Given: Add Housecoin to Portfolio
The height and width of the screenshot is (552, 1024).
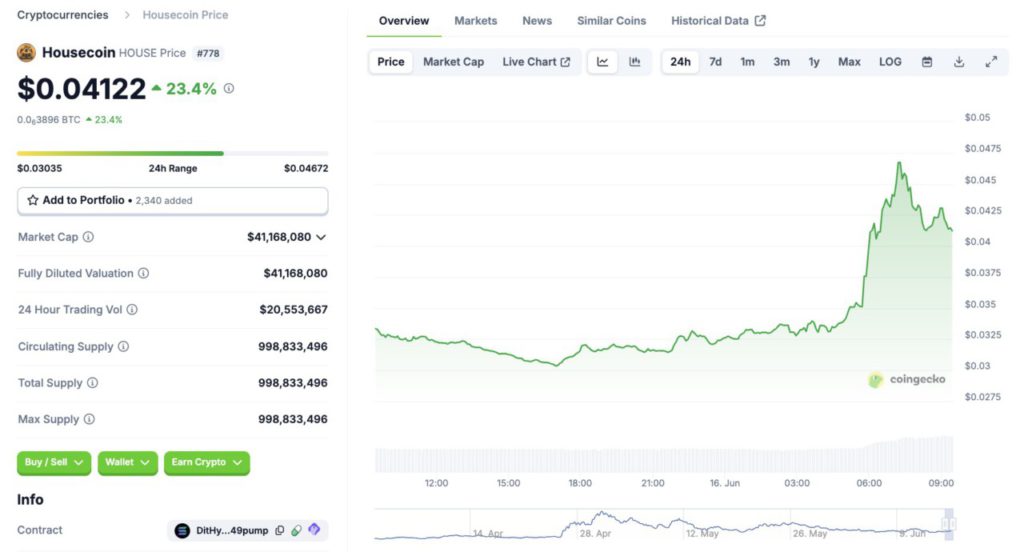Looking at the screenshot, I should (172, 200).
